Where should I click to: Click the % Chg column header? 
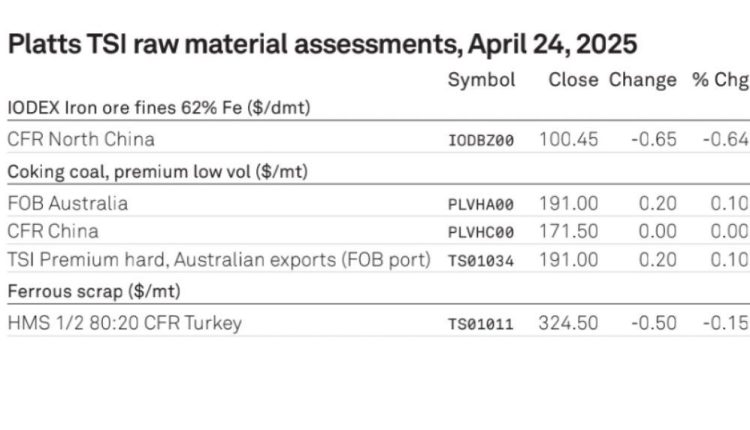[x=721, y=80]
